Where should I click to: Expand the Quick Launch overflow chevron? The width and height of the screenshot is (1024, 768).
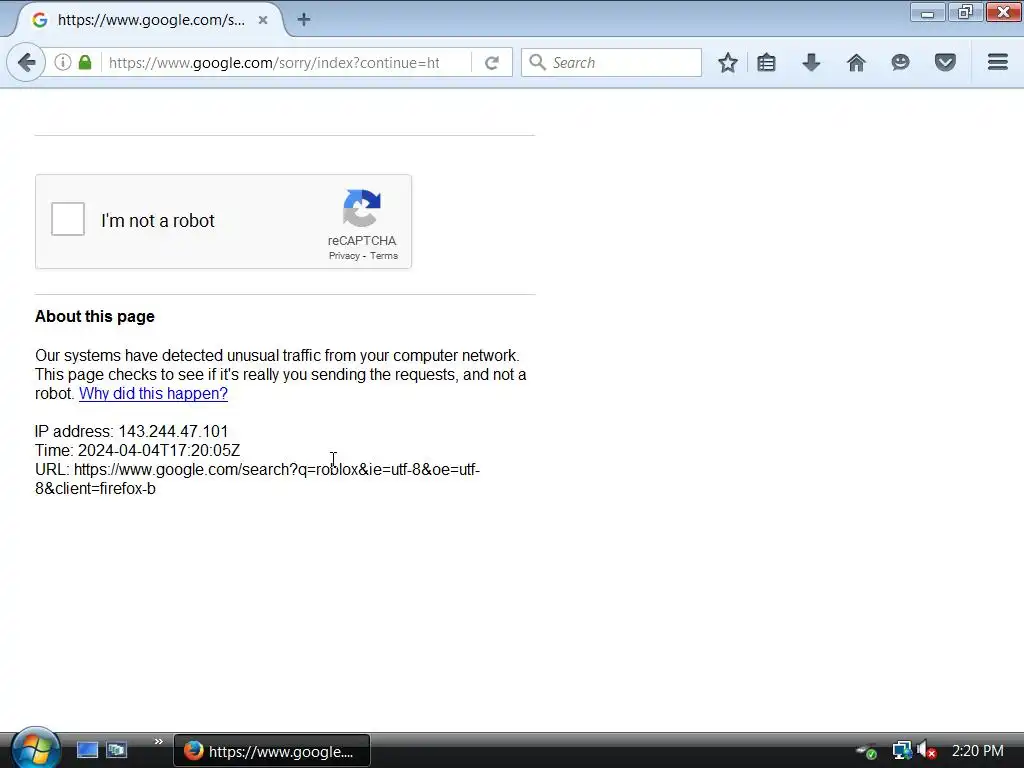[x=158, y=741]
